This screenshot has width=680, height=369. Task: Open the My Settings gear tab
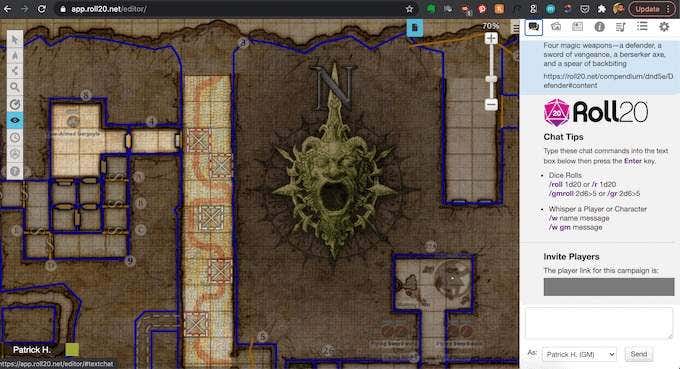point(664,27)
